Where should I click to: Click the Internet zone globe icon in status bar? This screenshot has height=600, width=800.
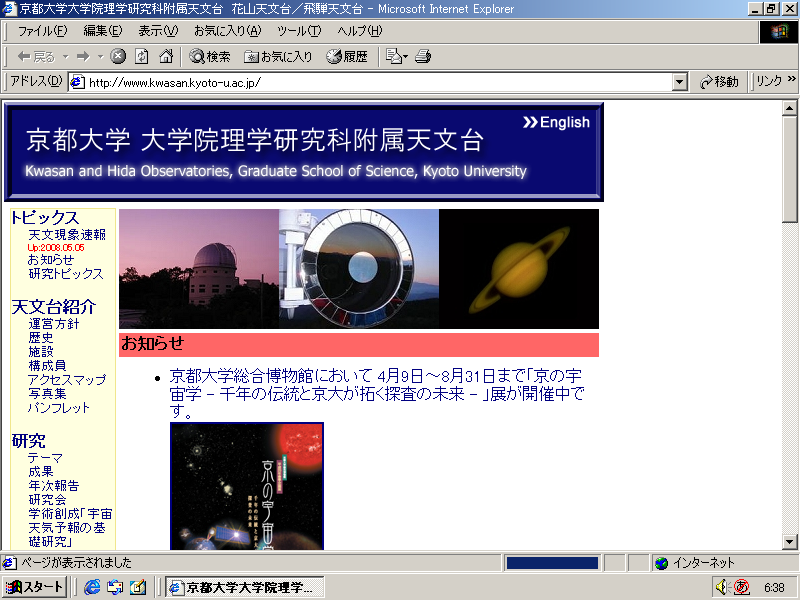coord(662,563)
